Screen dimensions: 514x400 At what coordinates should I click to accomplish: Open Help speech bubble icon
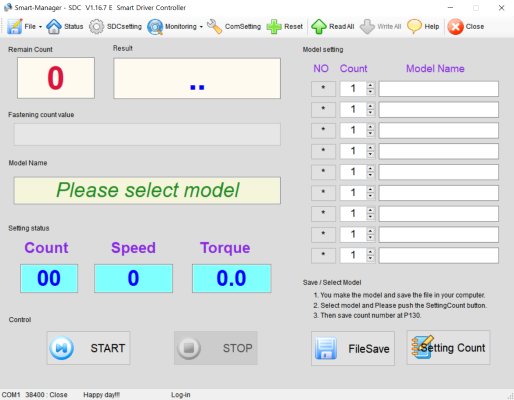(x=414, y=26)
